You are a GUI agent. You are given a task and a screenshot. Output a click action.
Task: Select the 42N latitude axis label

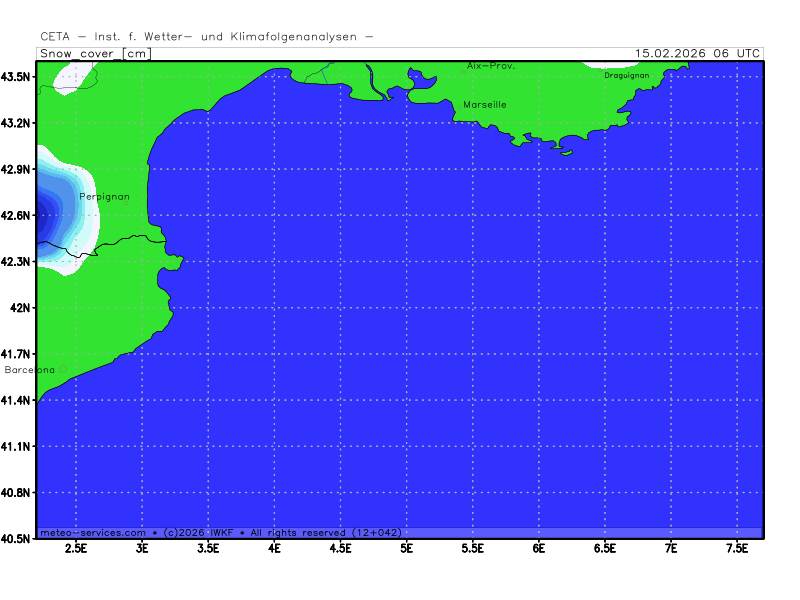tap(21, 308)
